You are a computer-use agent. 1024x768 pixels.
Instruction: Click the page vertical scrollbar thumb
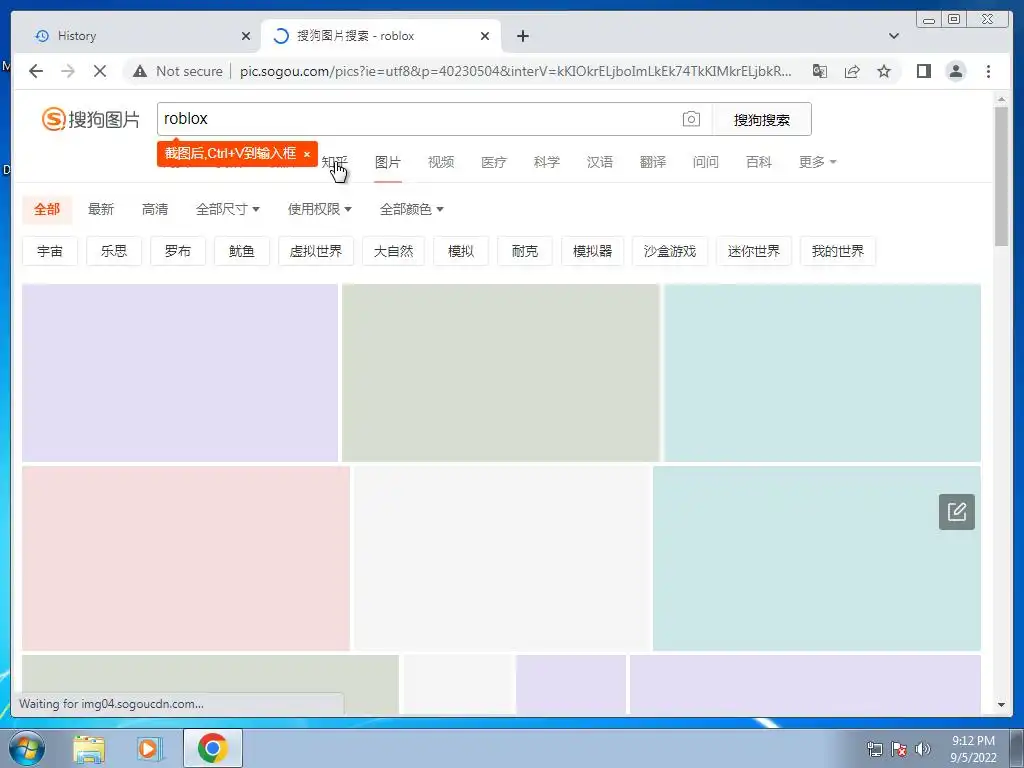pos(1001,176)
